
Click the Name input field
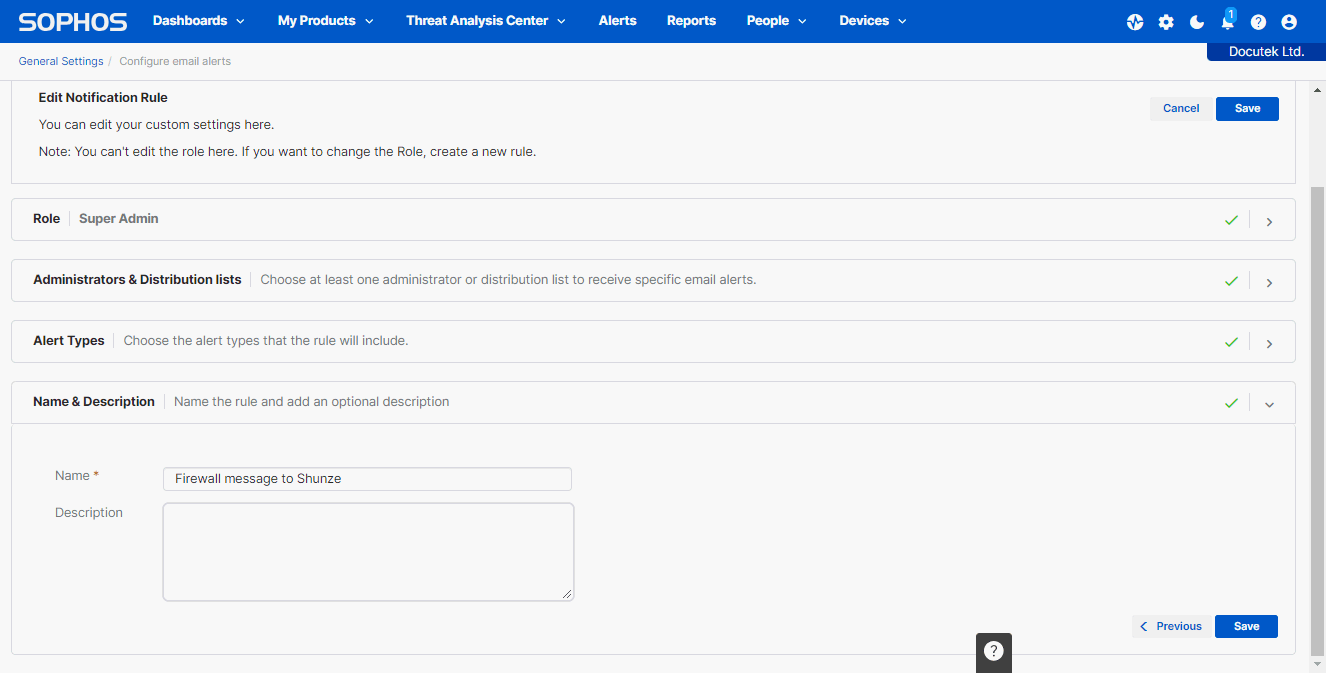(x=367, y=479)
